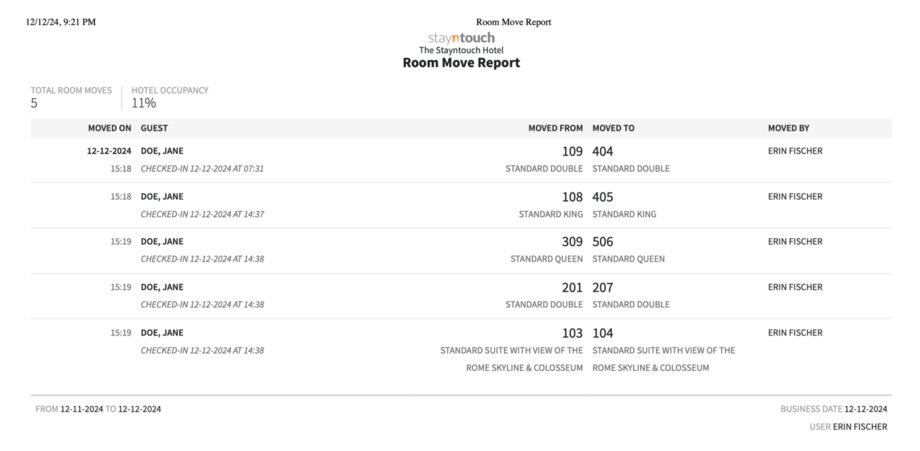Click moved-to room 404

pyautogui.click(x=603, y=151)
